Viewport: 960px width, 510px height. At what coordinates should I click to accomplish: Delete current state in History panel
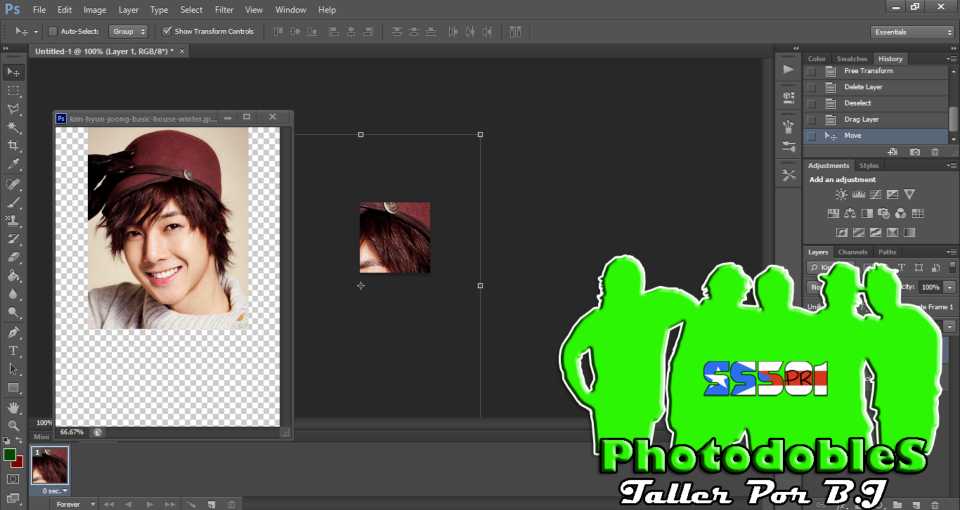935,152
